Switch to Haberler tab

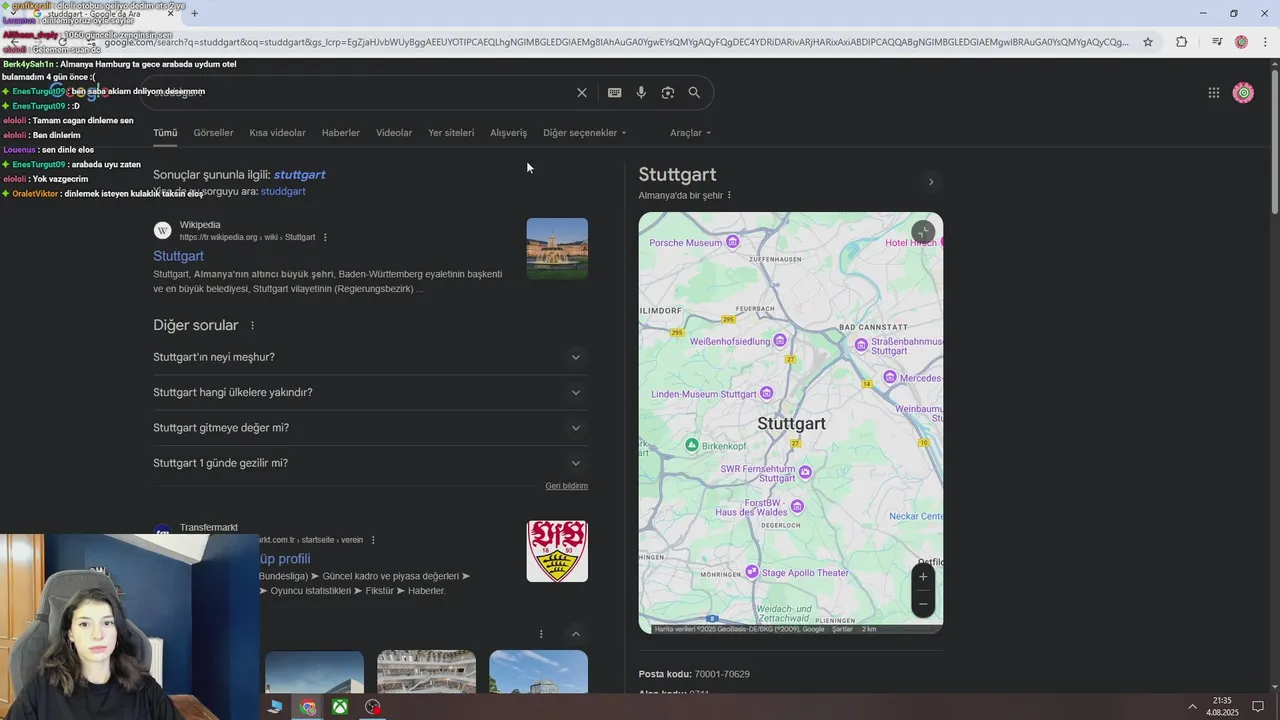341,133
